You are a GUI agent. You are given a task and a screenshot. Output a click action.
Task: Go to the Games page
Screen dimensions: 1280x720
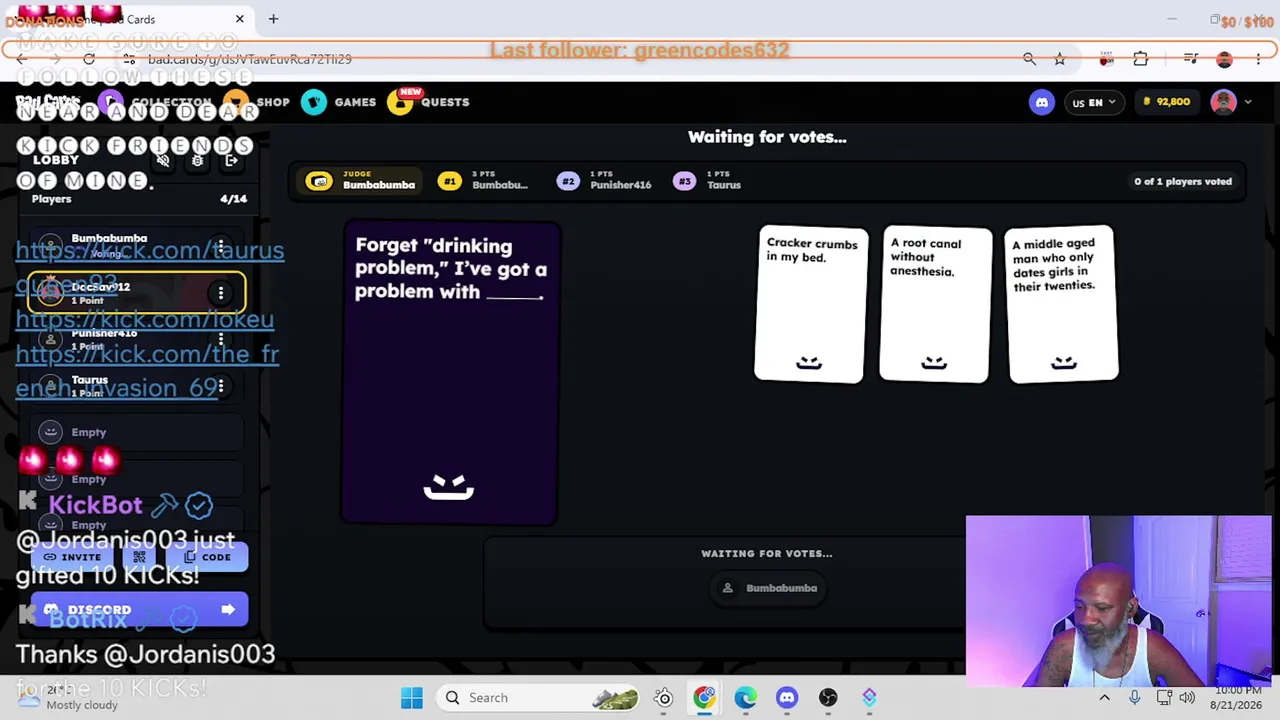tap(355, 102)
